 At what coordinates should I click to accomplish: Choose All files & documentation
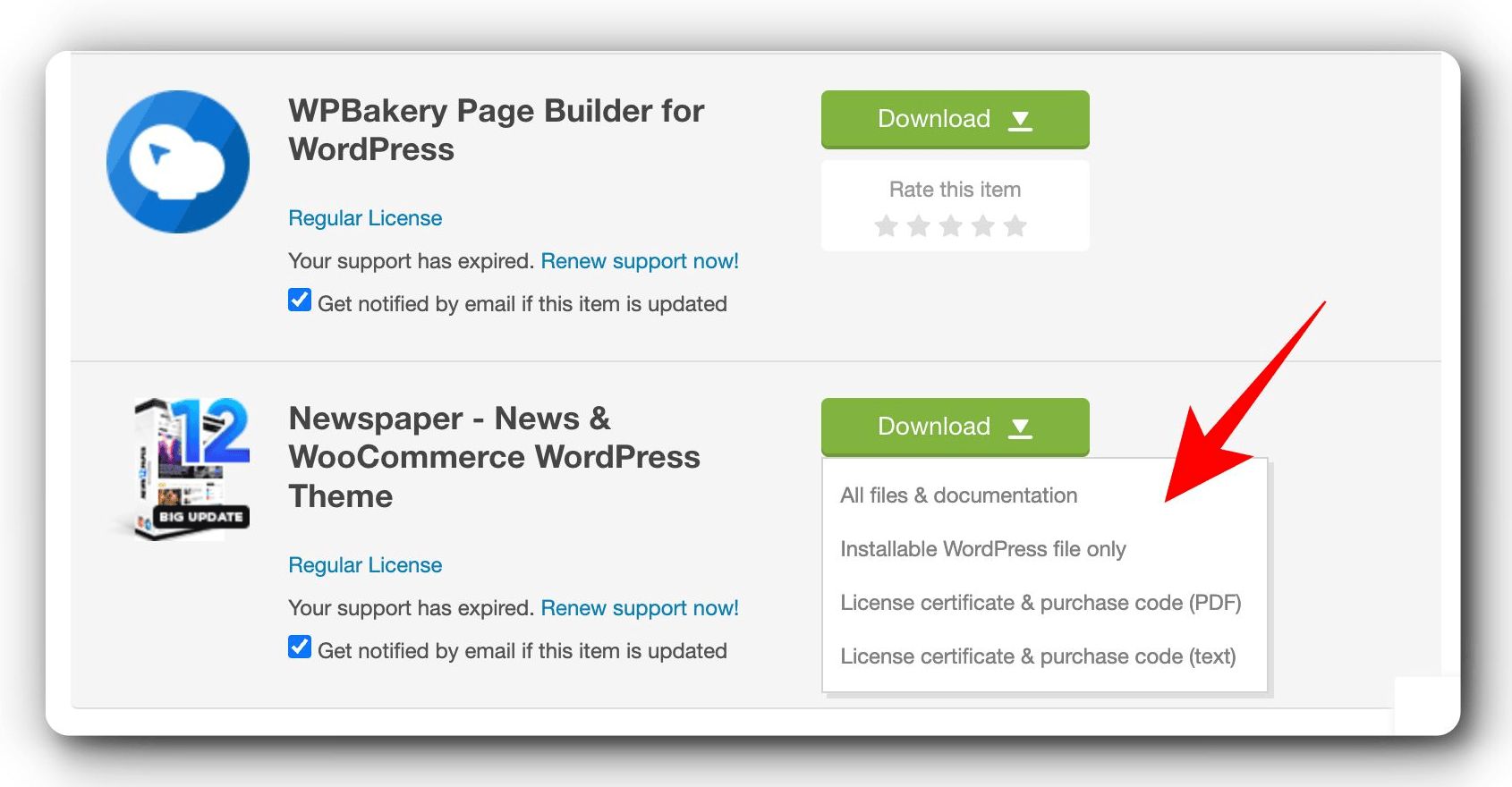tap(958, 495)
